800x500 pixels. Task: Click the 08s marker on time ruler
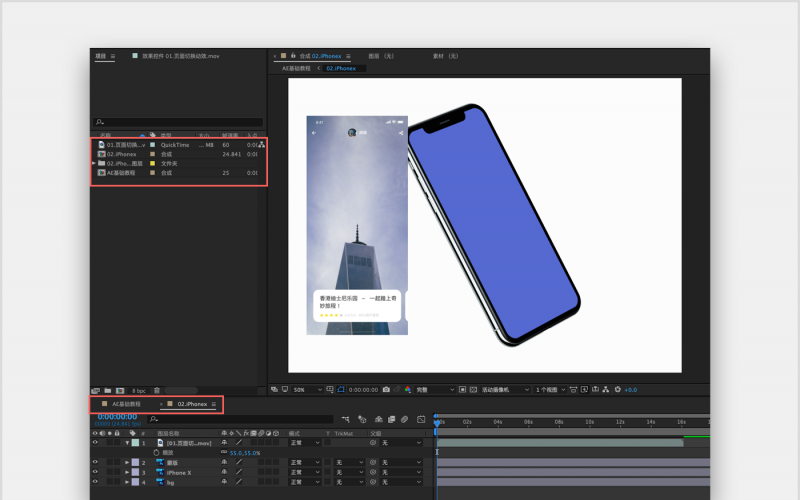tap(559, 422)
